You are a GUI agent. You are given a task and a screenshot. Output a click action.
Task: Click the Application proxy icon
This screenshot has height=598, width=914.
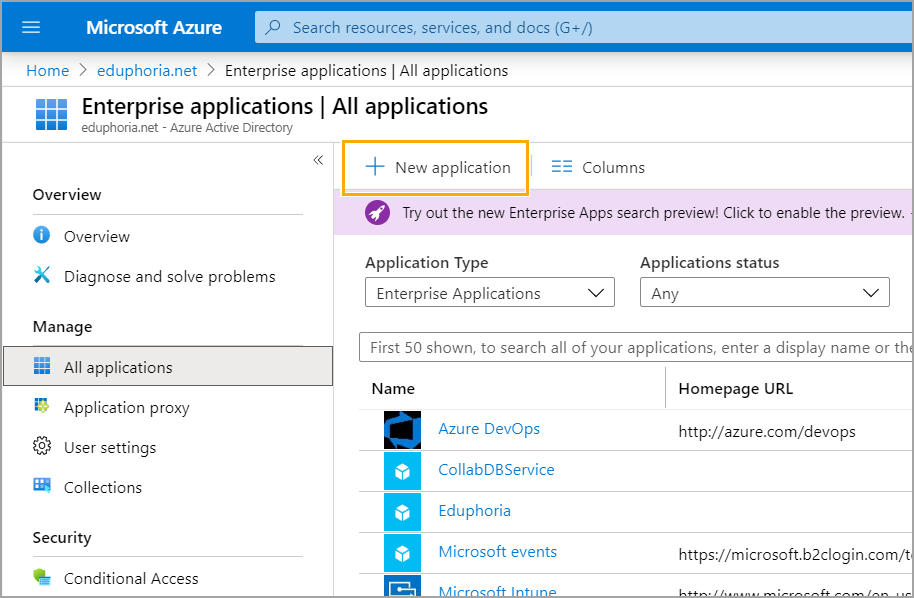point(42,405)
